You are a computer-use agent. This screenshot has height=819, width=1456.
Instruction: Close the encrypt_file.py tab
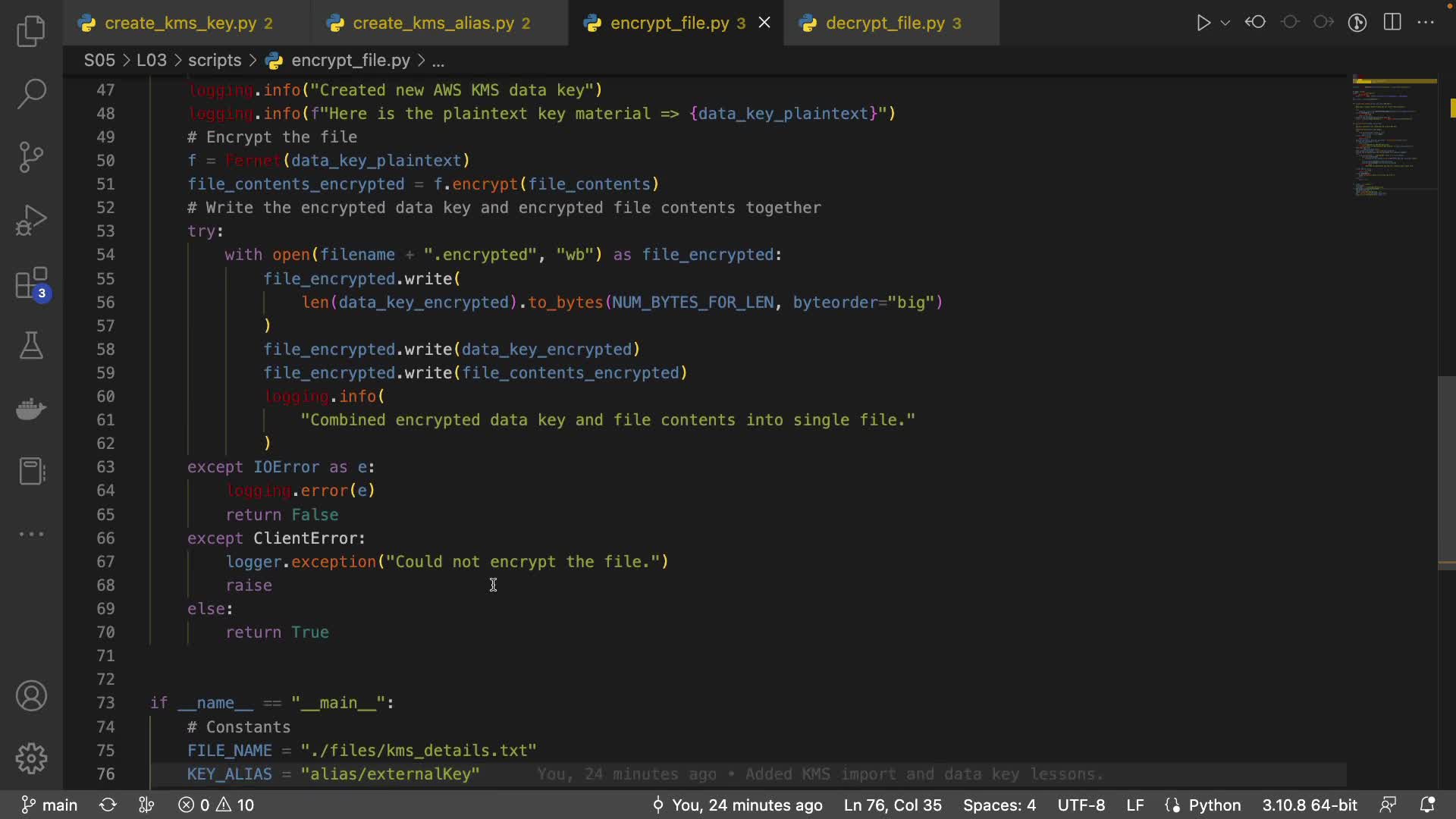pyautogui.click(x=764, y=23)
